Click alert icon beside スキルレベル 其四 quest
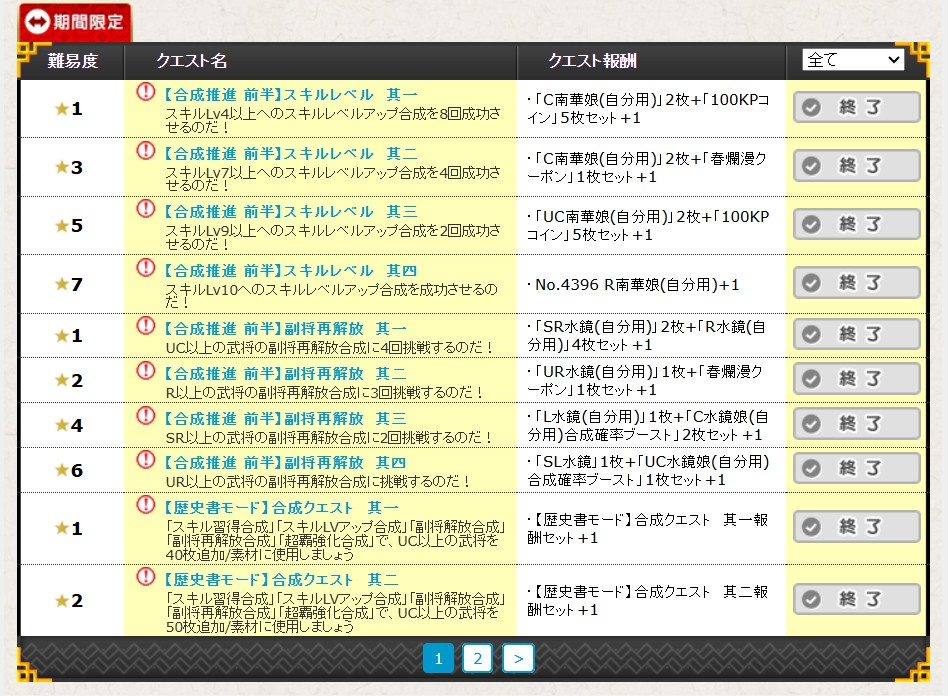 tap(146, 269)
